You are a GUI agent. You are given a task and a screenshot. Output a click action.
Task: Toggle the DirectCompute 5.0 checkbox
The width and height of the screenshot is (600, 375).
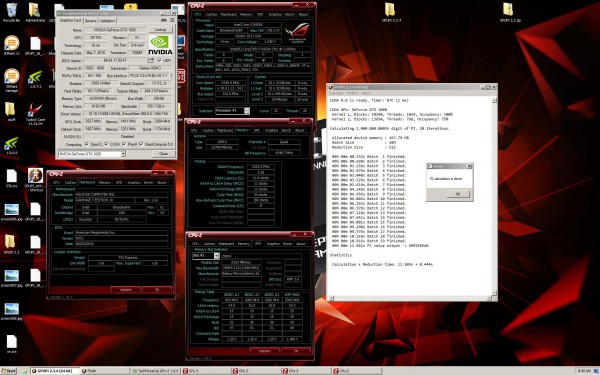pyautogui.click(x=141, y=144)
